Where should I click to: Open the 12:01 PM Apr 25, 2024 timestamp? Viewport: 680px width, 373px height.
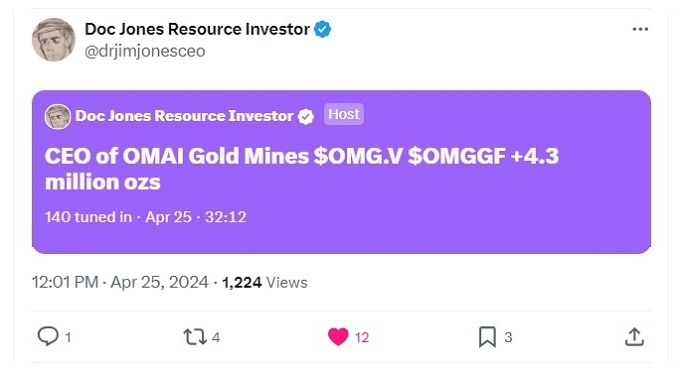point(120,282)
